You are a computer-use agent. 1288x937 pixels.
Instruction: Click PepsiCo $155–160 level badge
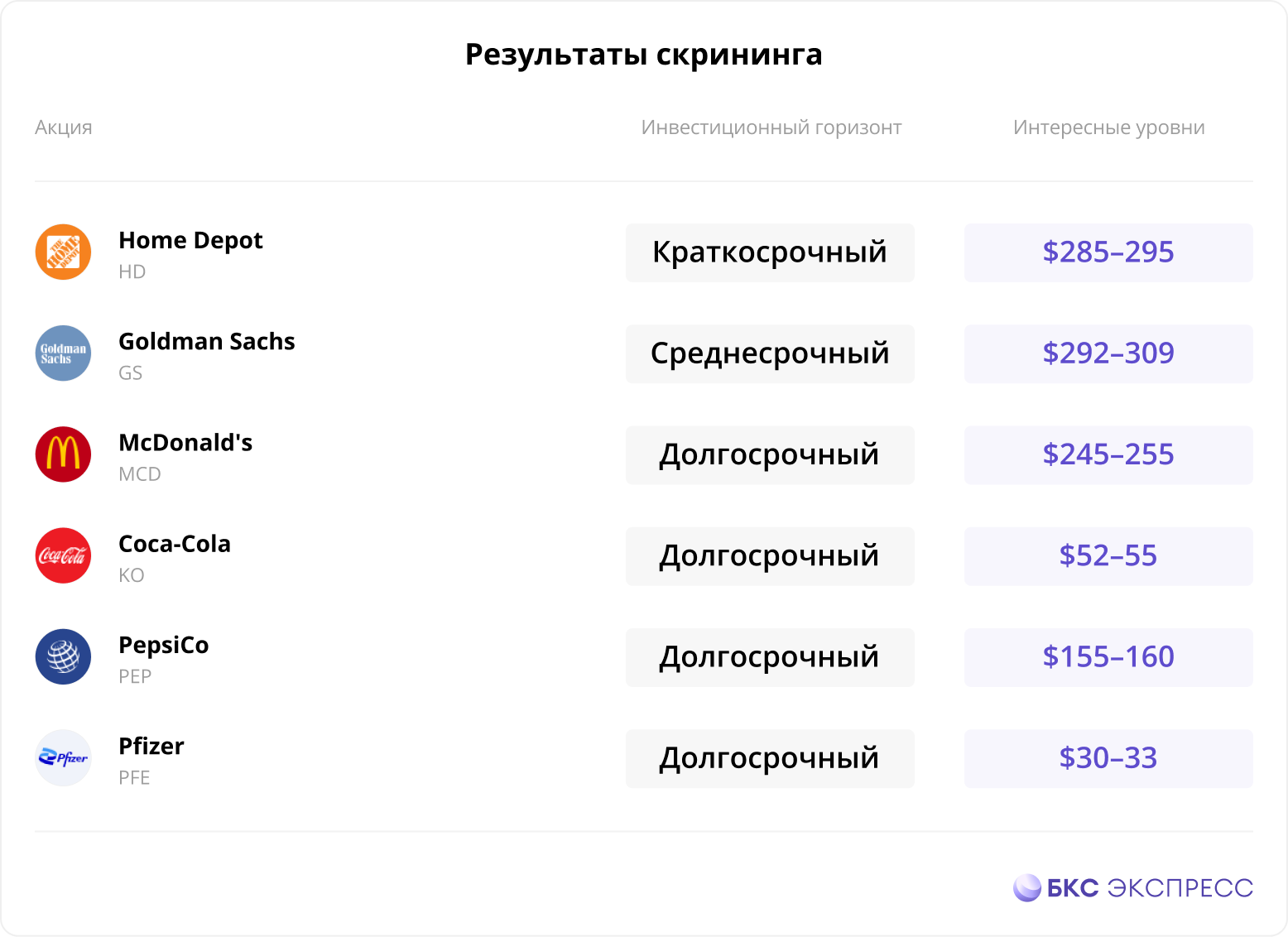coord(1108,657)
